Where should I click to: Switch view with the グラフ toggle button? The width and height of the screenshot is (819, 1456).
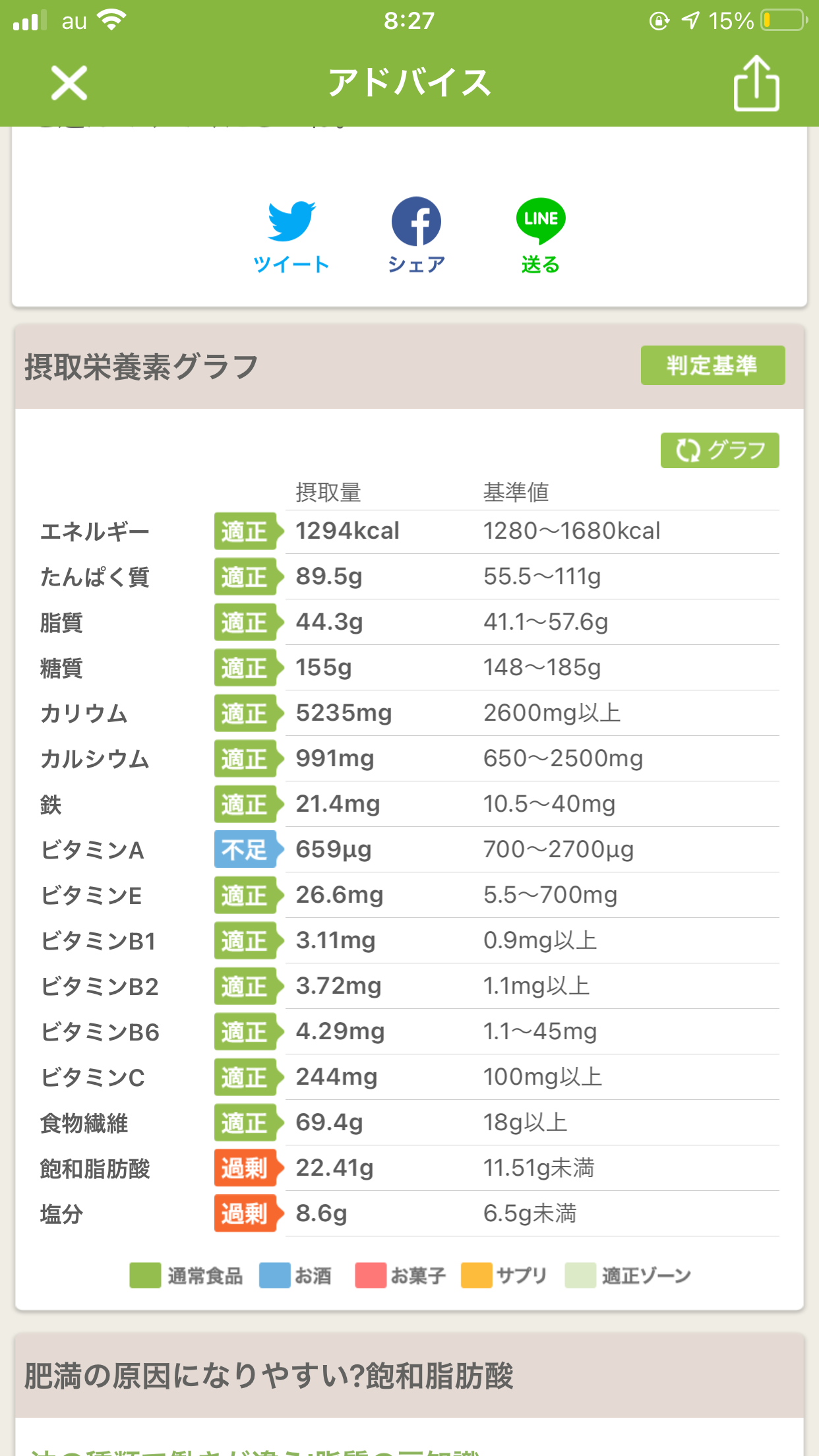719,450
